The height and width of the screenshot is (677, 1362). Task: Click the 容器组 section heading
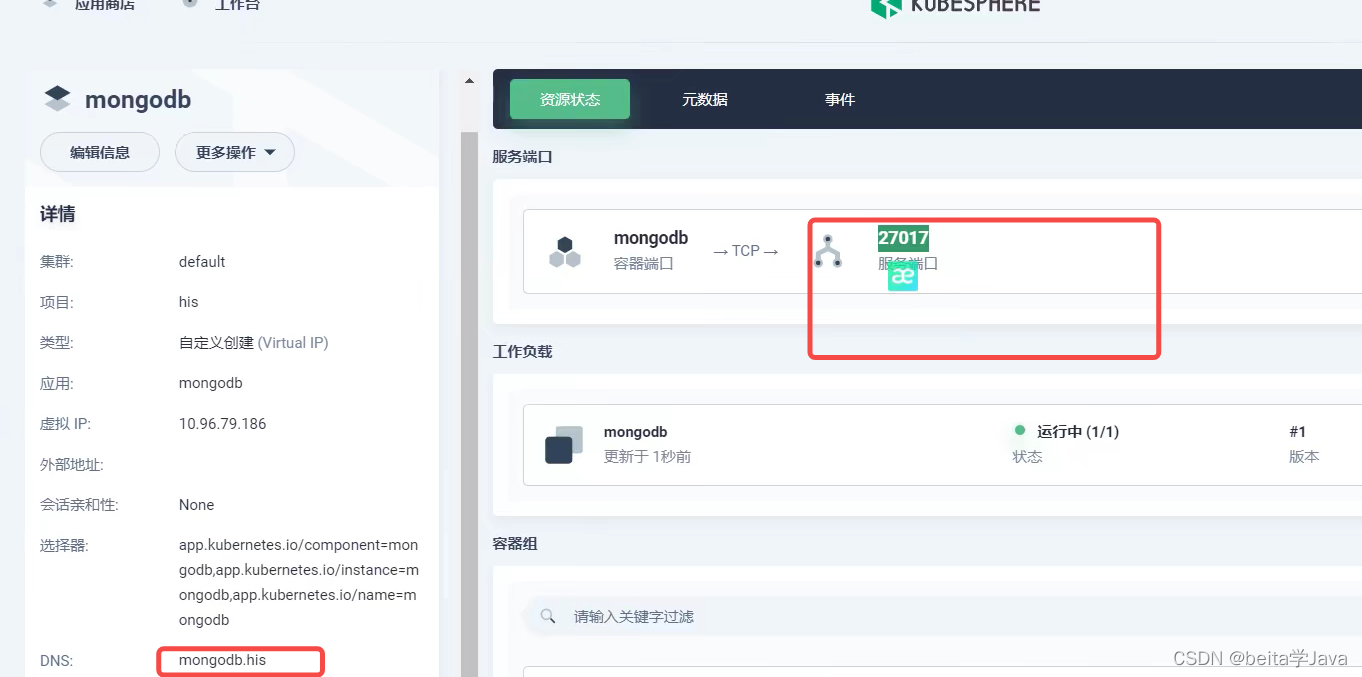pyautogui.click(x=515, y=544)
